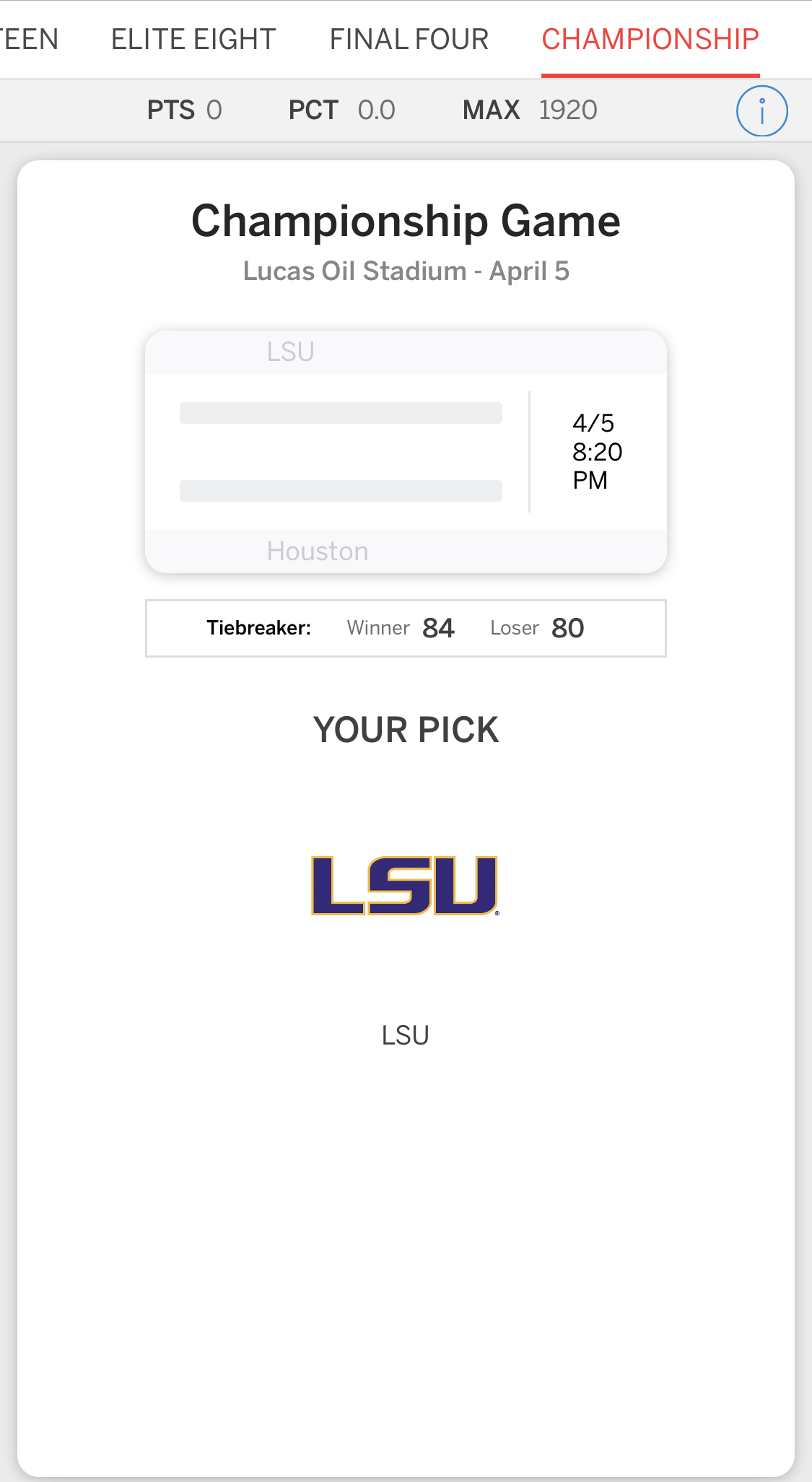Click the top gray placeholder bar
Viewport: 812px width, 1482px height.
[x=341, y=413]
